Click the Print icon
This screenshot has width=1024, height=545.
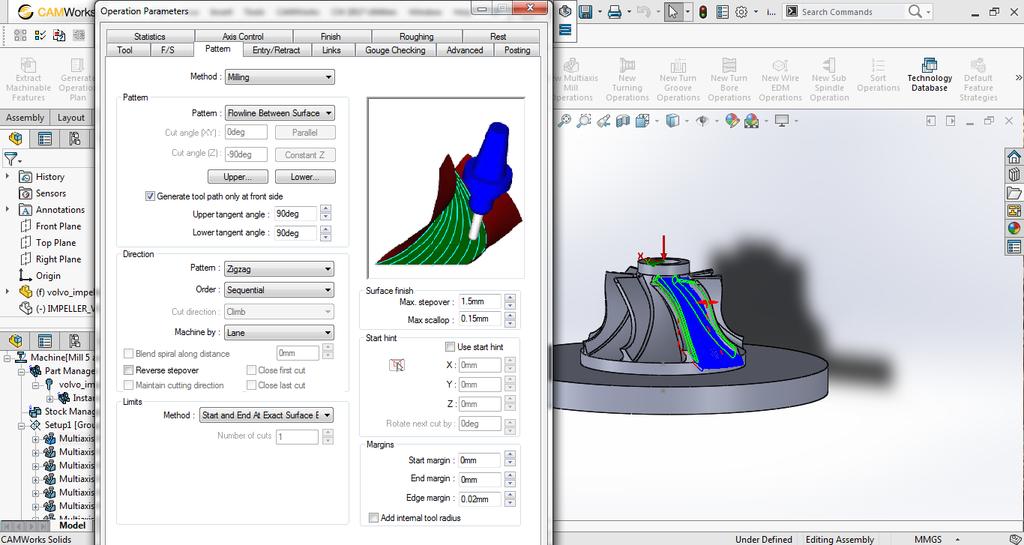[x=615, y=12]
